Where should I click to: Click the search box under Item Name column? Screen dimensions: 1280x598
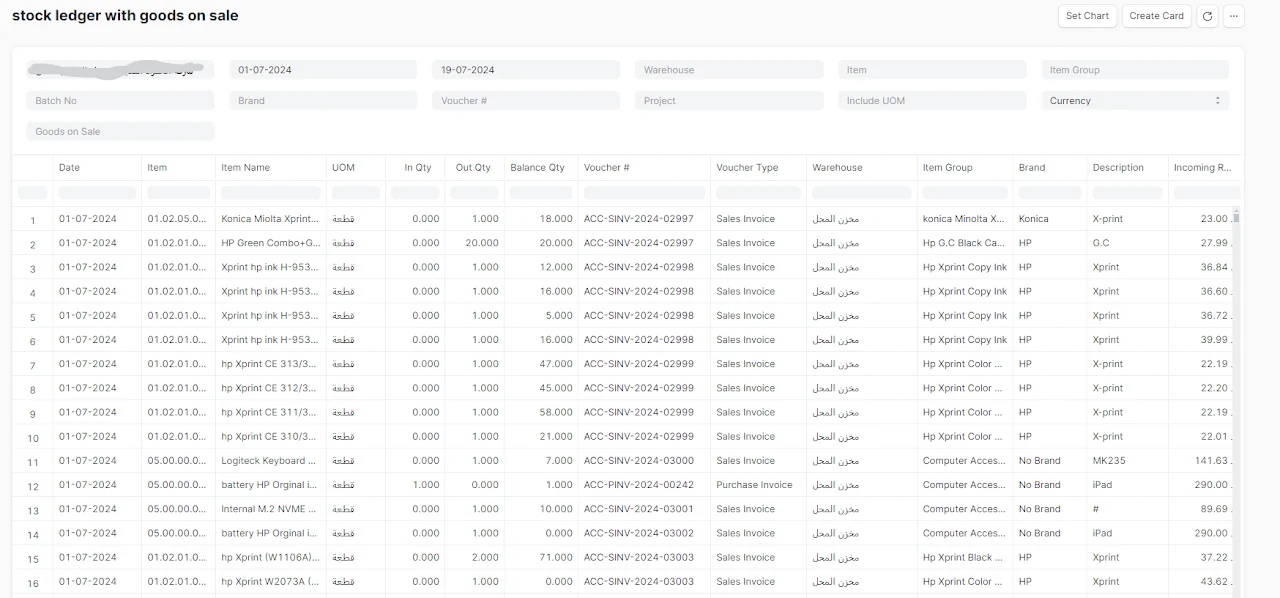pyautogui.click(x=271, y=192)
